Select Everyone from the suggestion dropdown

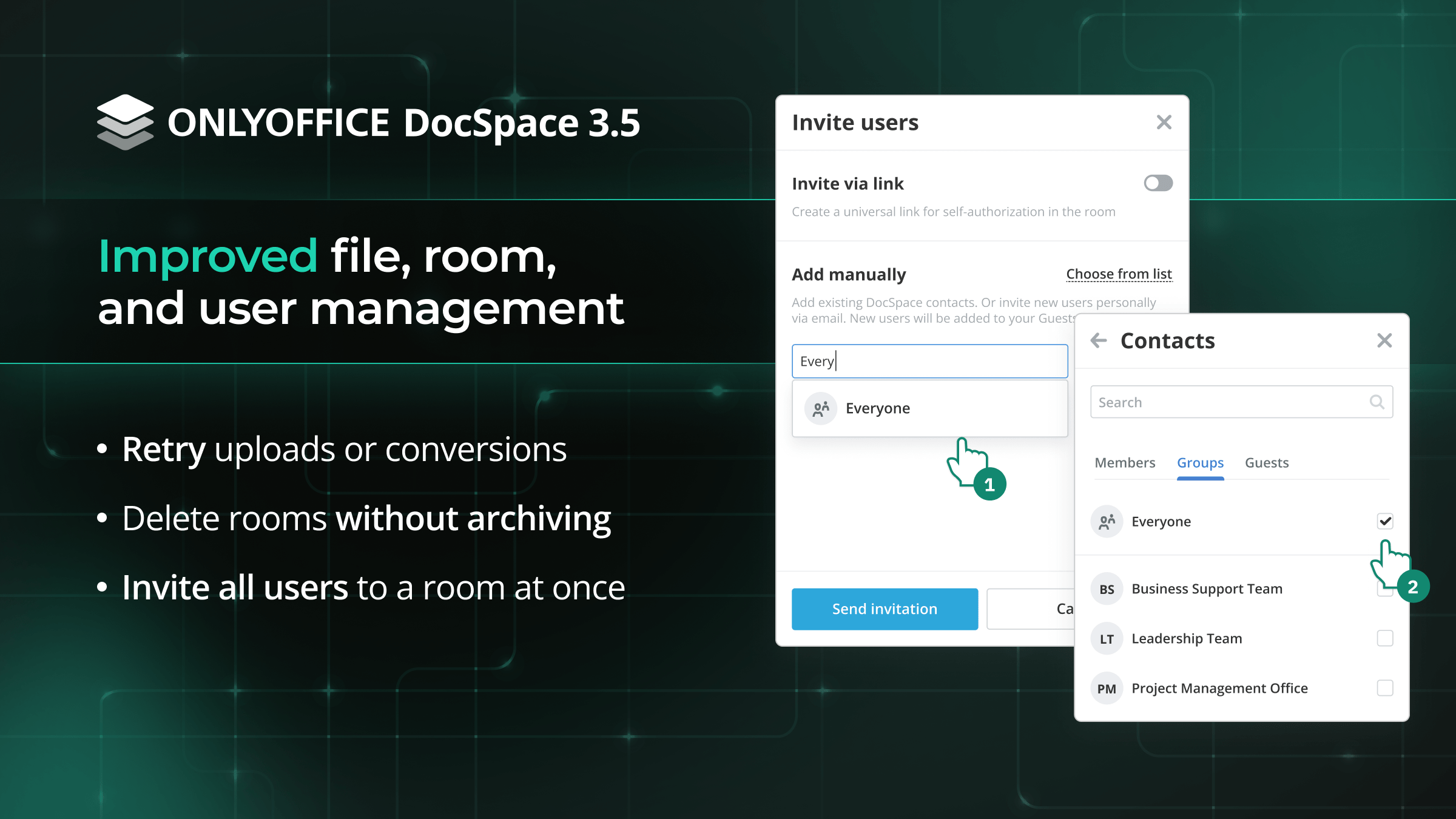coord(878,408)
